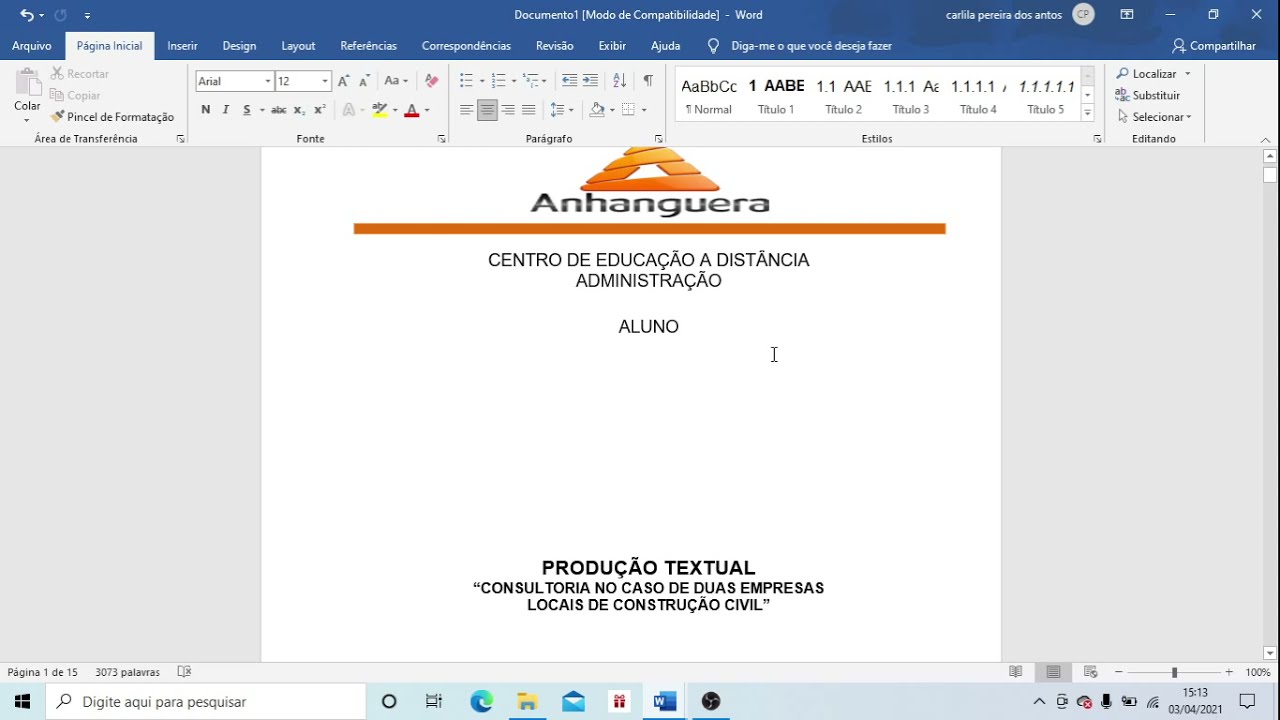This screenshot has width=1280, height=720.
Task: Open underline style dropdown arrow
Action: point(262,110)
